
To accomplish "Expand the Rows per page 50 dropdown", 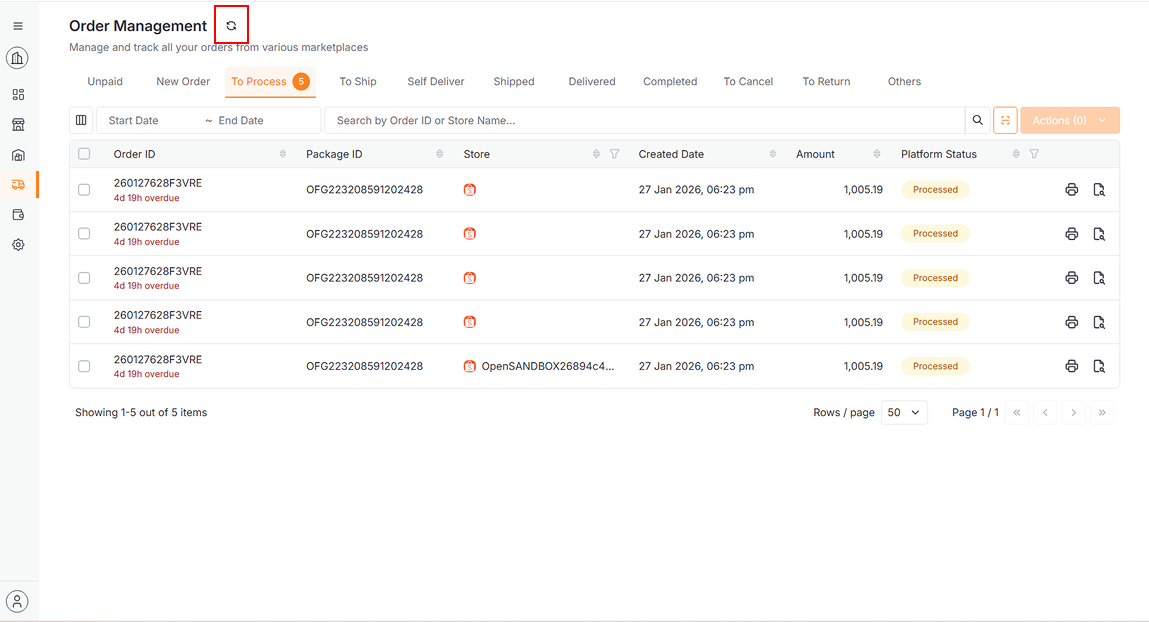I will click(x=904, y=413).
